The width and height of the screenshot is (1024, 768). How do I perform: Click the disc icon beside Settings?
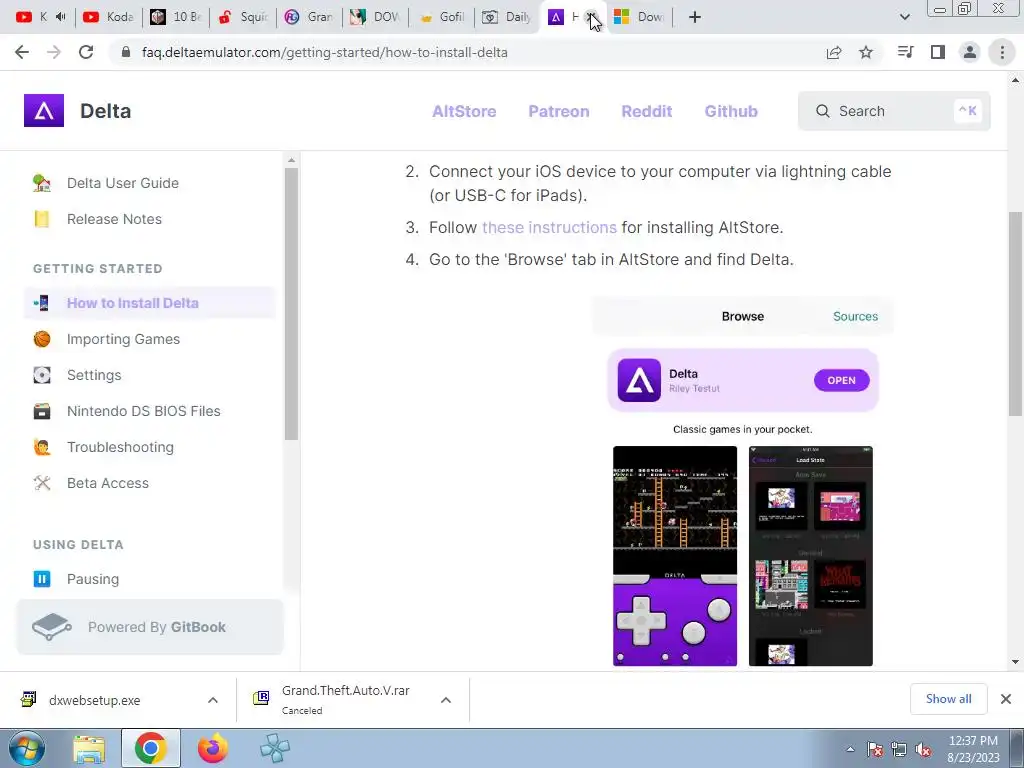(x=42, y=375)
